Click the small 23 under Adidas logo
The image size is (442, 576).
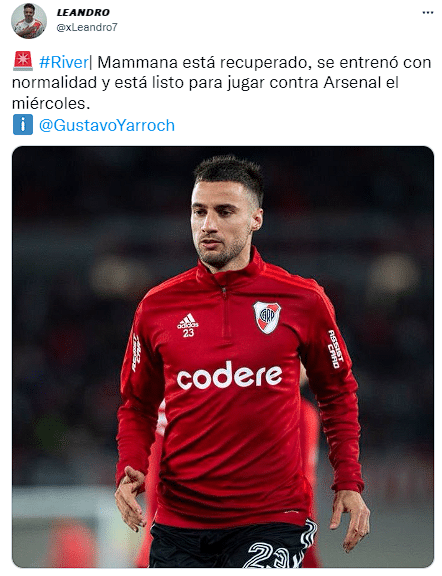pos(188,333)
